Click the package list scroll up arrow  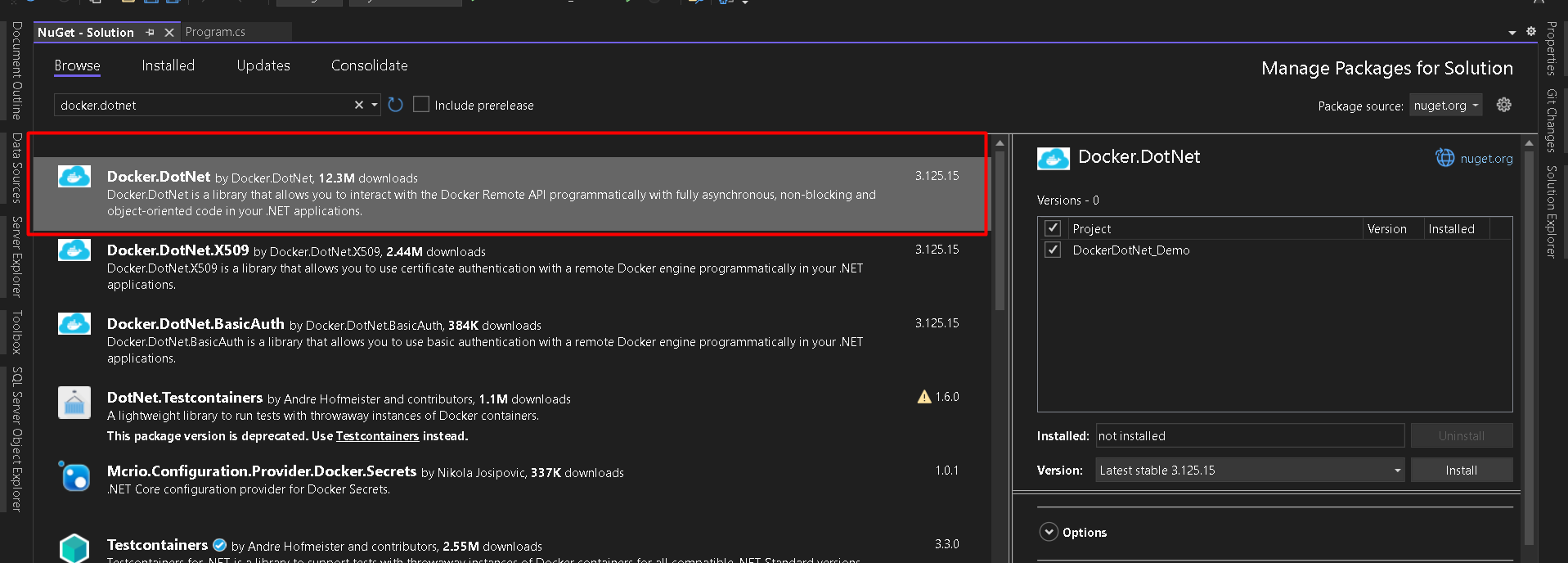[1000, 142]
